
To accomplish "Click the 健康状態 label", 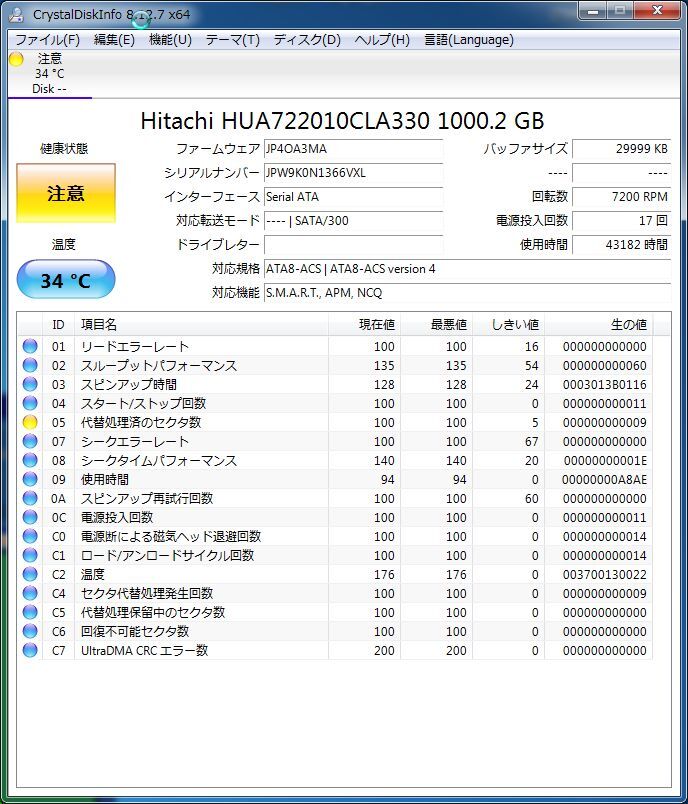I will coord(64,149).
